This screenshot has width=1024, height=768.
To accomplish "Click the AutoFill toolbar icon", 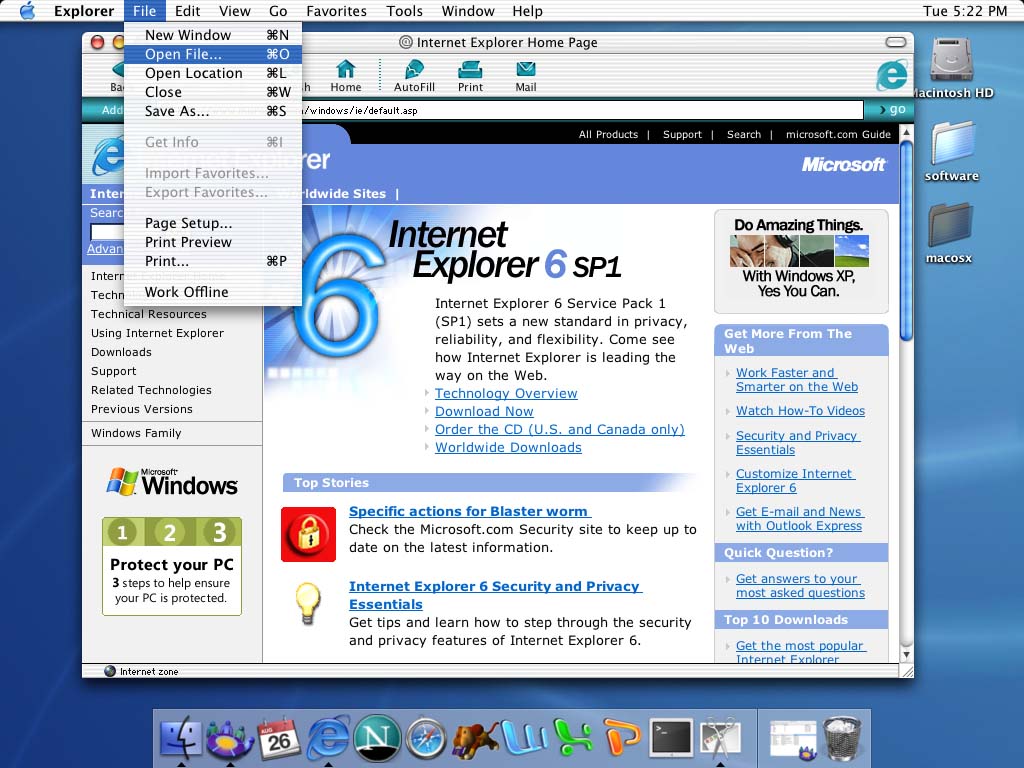I will point(414,74).
